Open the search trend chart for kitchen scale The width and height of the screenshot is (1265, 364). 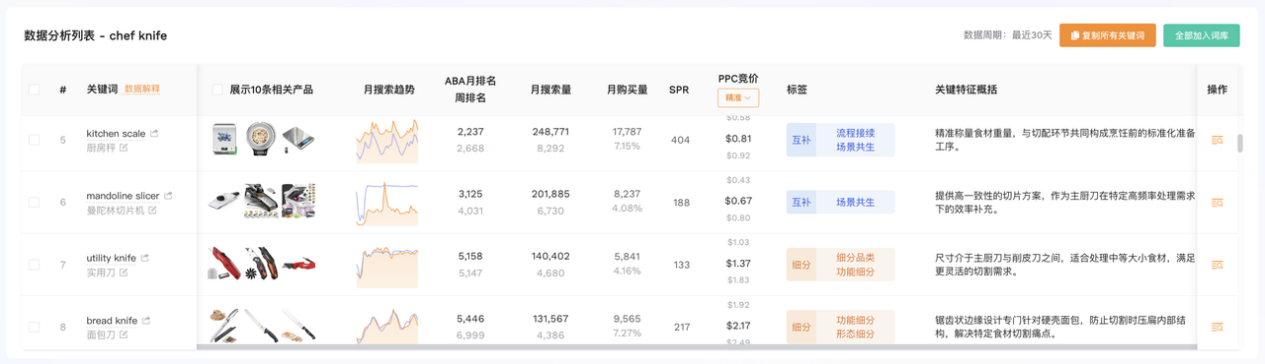click(x=387, y=141)
